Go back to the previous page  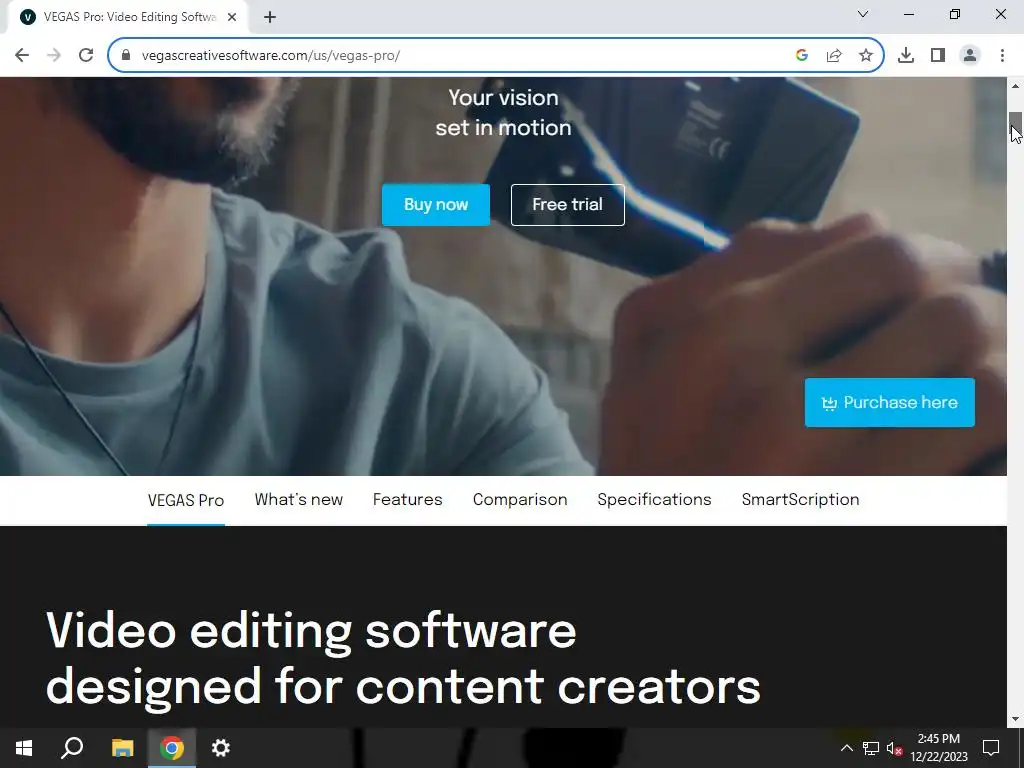[x=22, y=56]
